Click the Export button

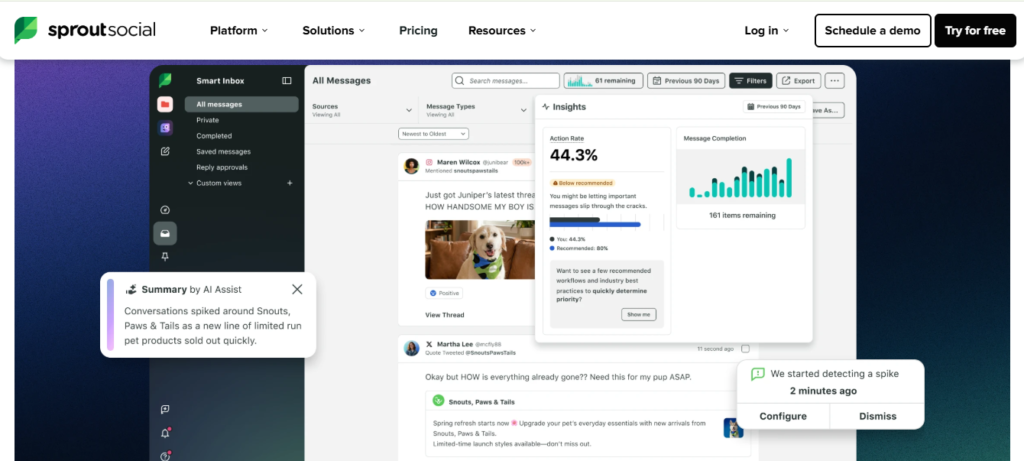[799, 81]
